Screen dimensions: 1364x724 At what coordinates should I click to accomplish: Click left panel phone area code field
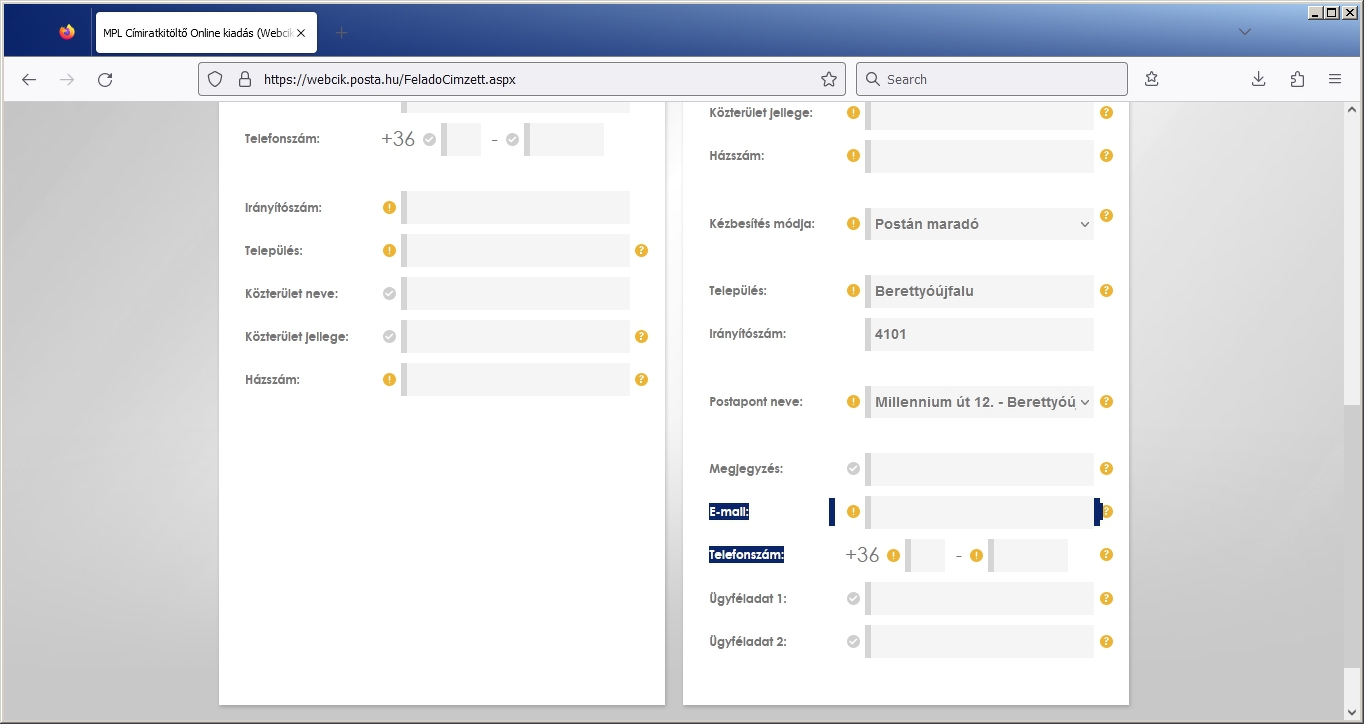click(461, 140)
